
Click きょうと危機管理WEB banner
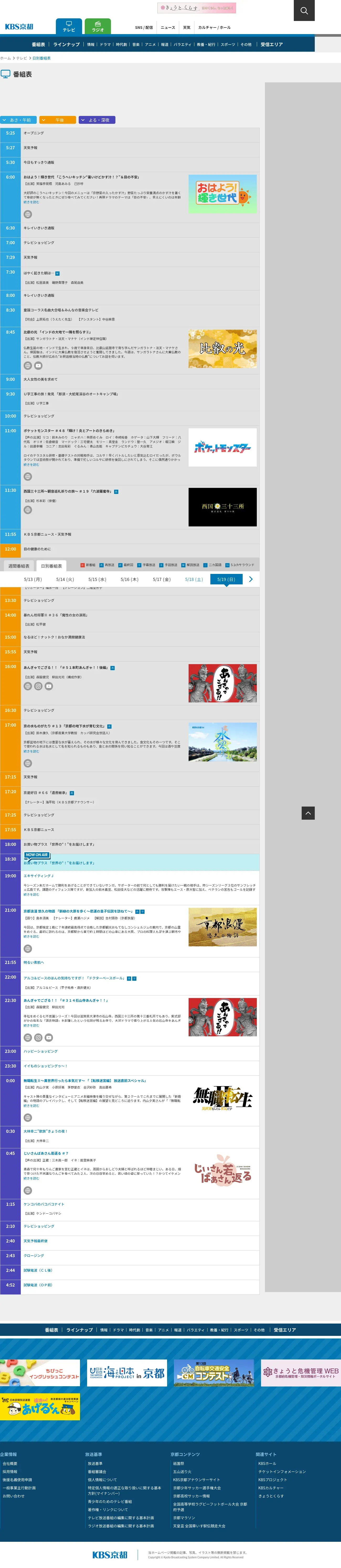tap(301, 1373)
